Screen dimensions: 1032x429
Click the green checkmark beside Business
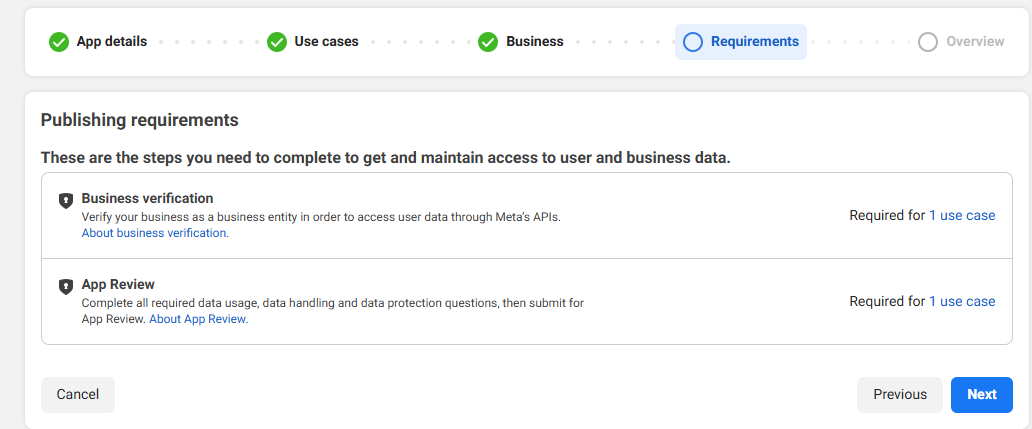(x=488, y=42)
